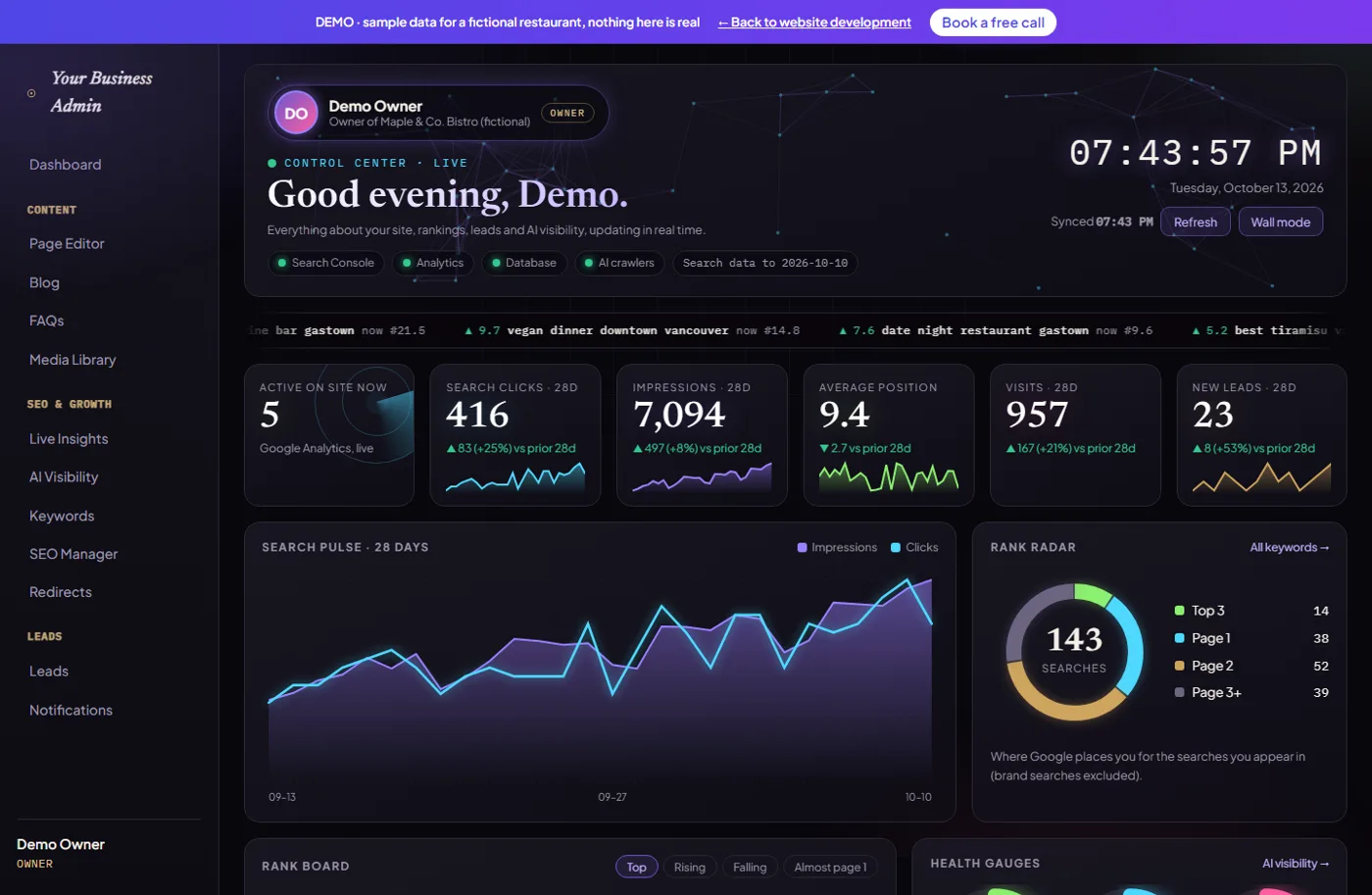
Task: Click the Search Console status chip
Action: (x=325, y=263)
